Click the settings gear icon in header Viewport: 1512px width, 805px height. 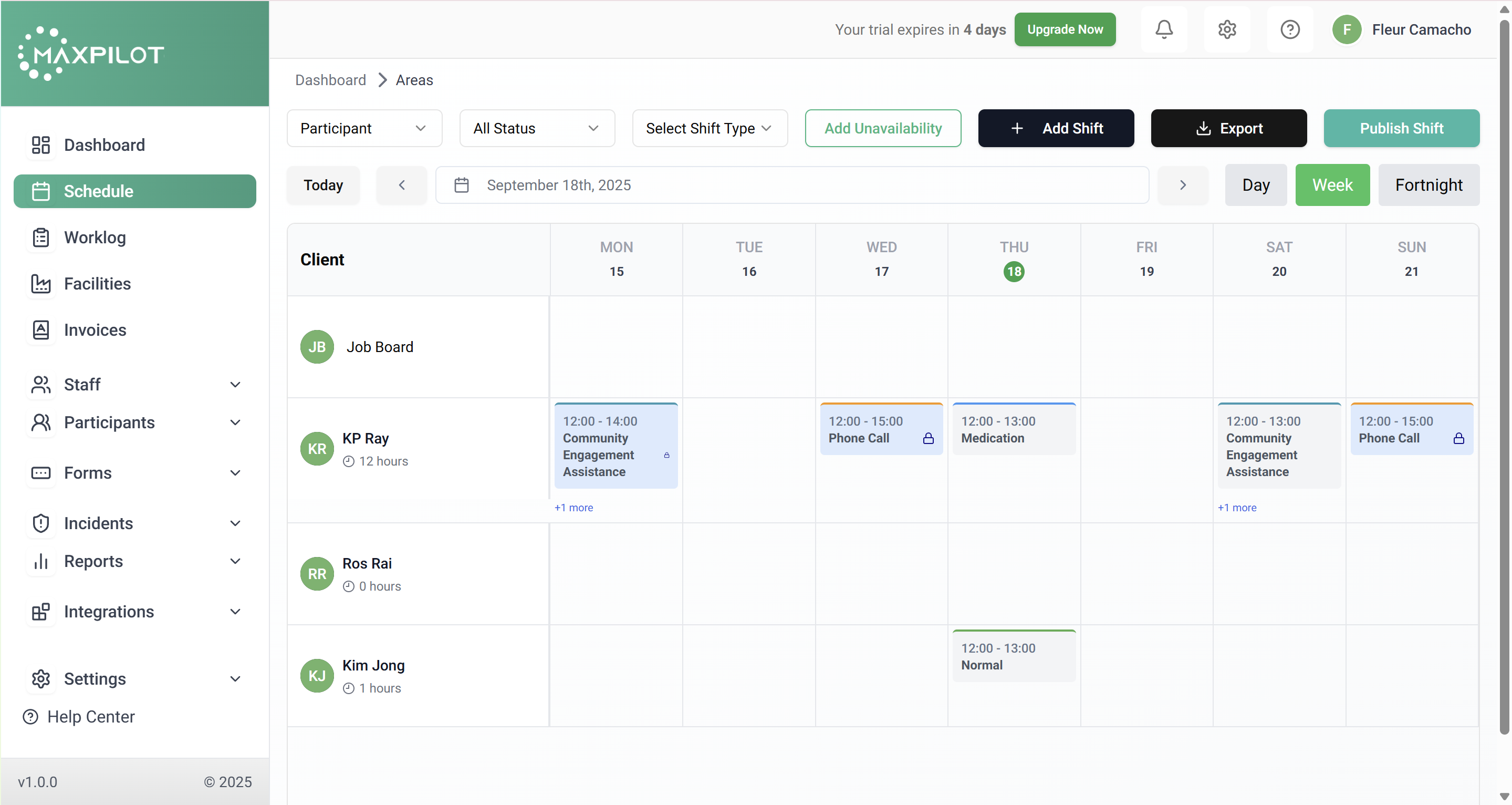pos(1227,29)
